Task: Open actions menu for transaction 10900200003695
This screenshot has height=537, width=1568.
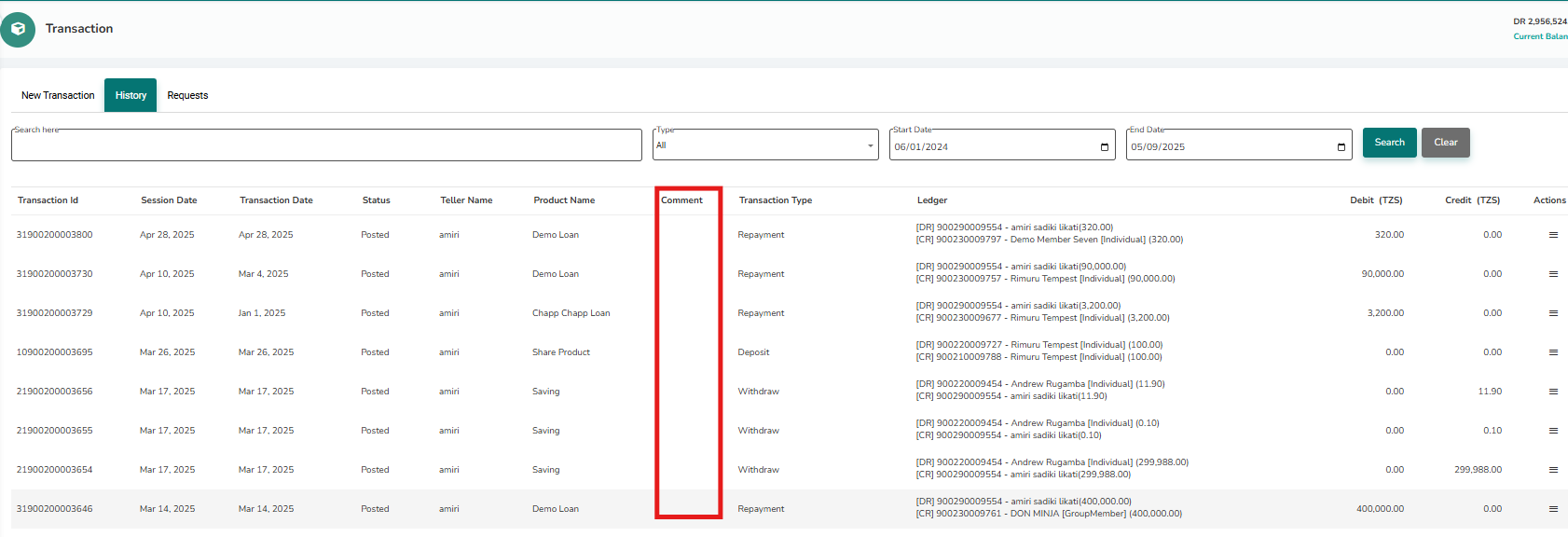Action: 1553,352
